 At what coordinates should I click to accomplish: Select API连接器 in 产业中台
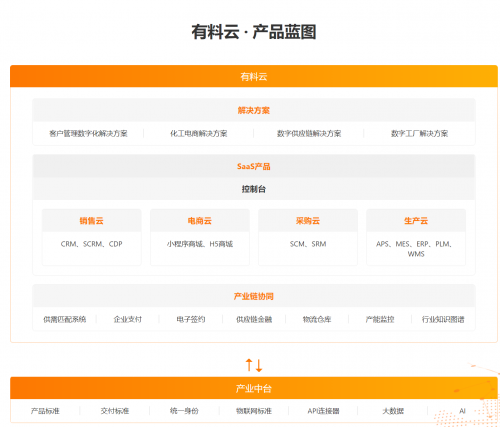click(323, 411)
